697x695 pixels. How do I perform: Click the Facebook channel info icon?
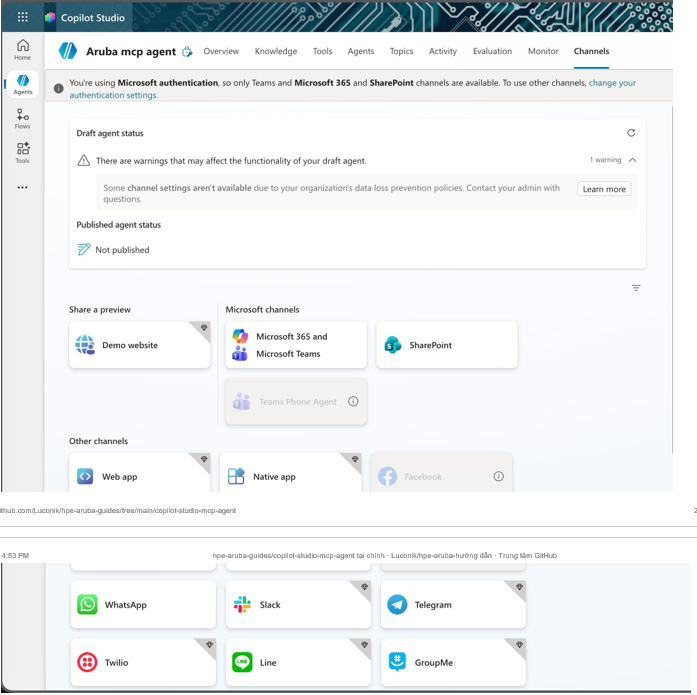click(x=498, y=476)
